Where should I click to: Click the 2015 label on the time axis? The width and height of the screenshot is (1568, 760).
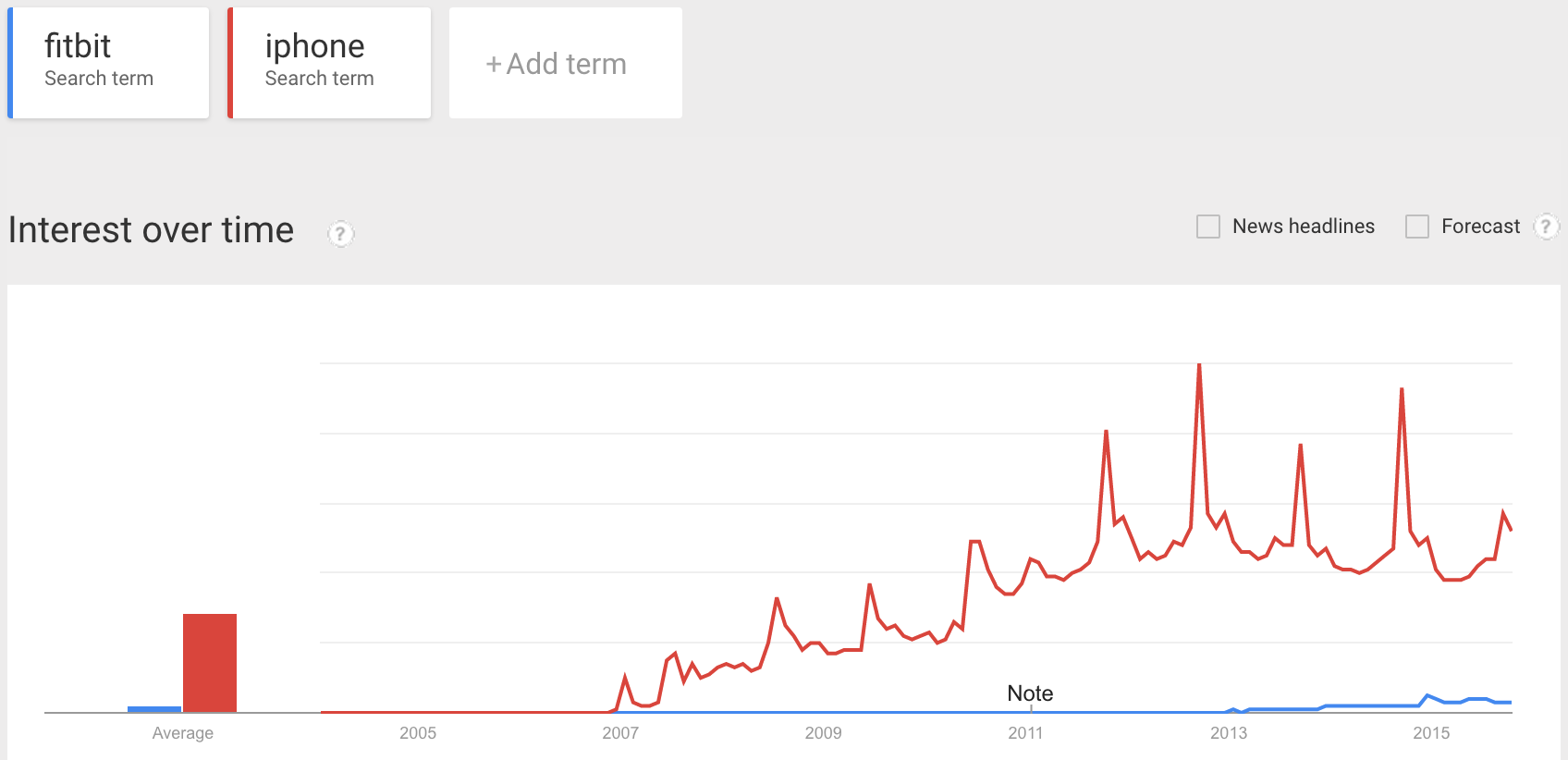click(1431, 733)
